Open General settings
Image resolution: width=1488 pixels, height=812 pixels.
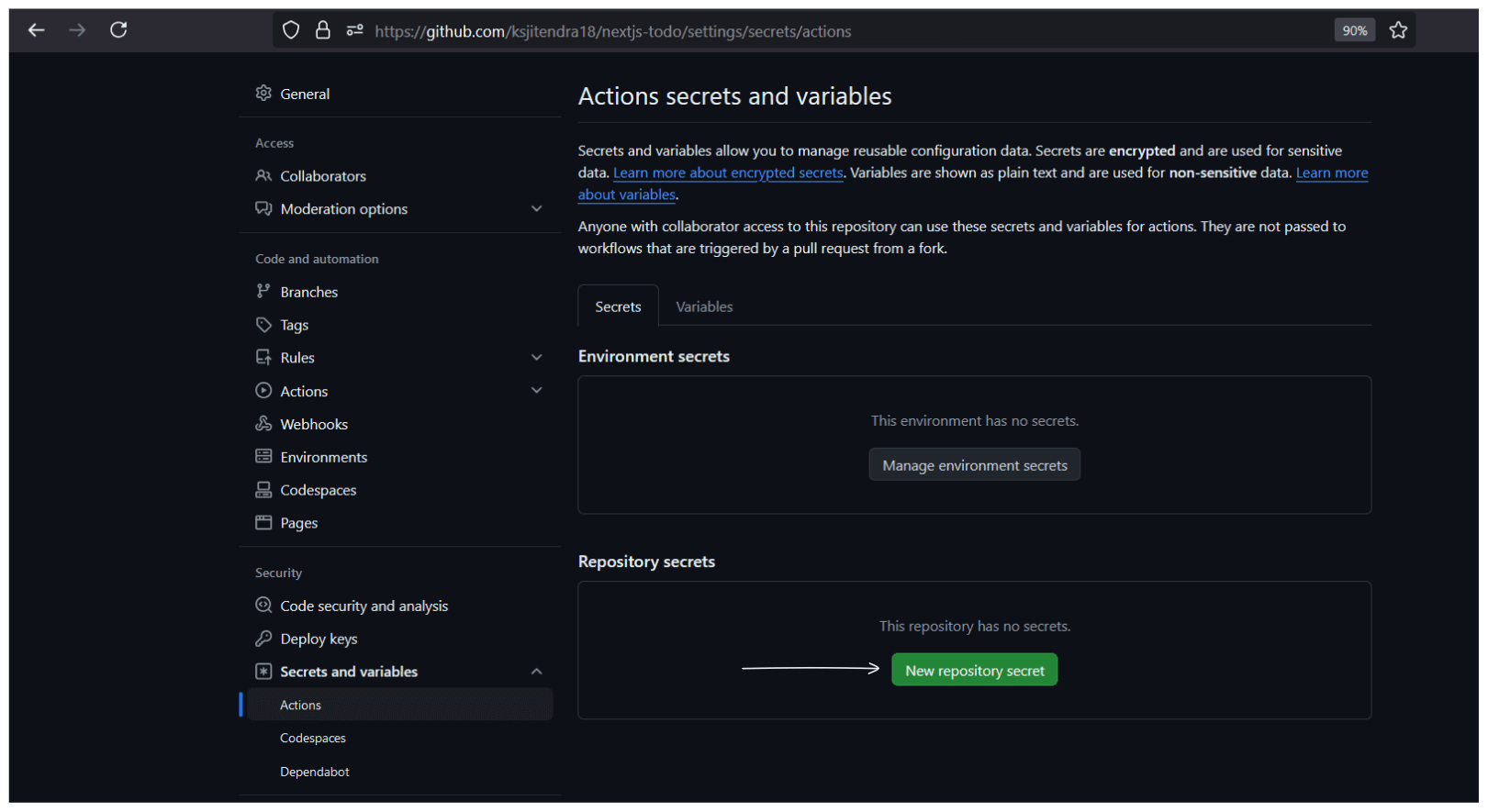click(x=305, y=94)
